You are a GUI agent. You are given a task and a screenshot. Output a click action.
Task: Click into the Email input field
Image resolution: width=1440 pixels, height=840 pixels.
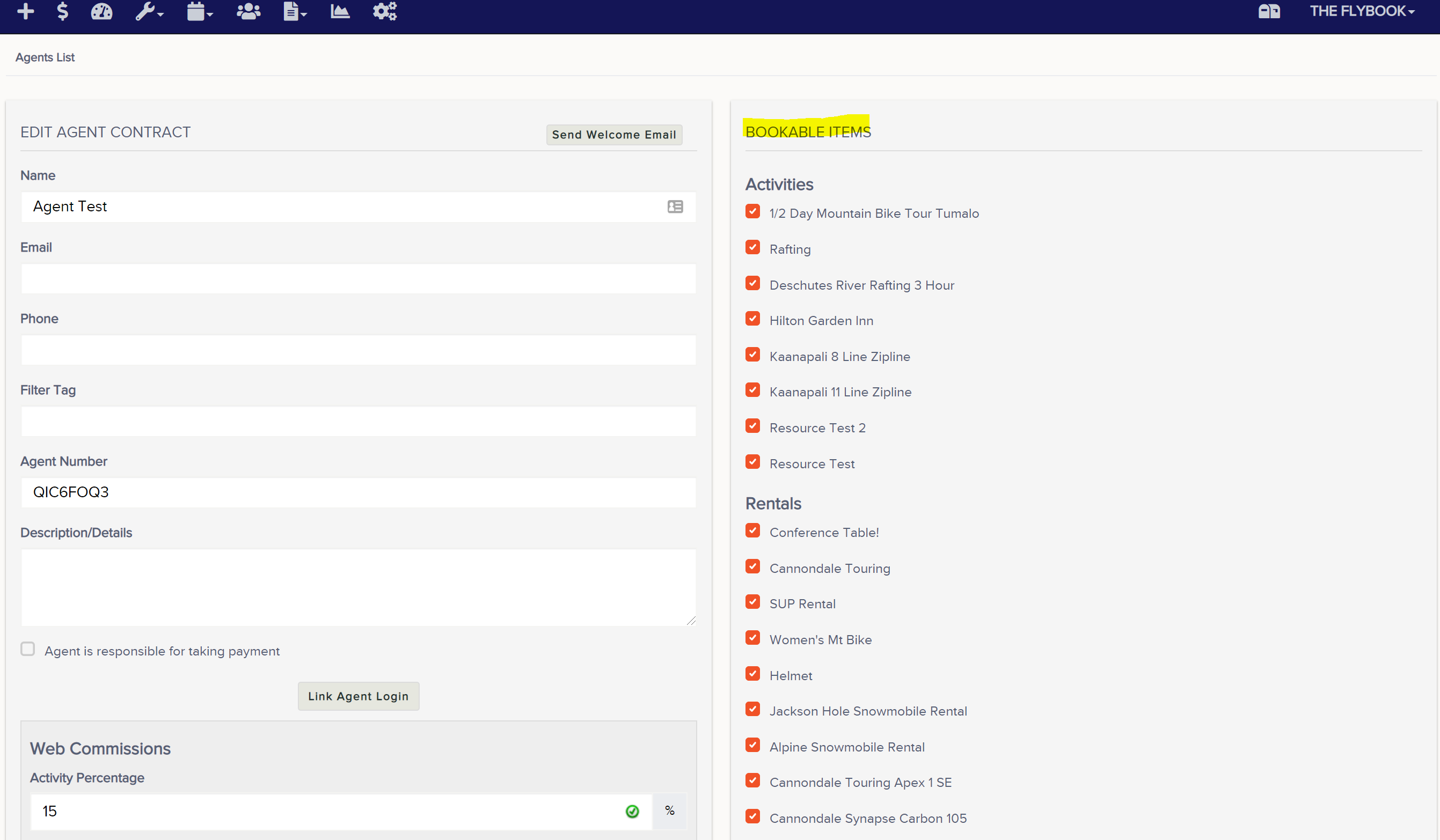359,278
